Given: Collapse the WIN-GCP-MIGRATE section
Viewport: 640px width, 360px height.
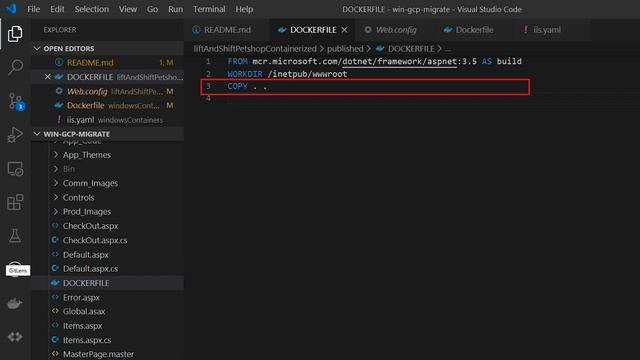Looking at the screenshot, I should point(107,134).
